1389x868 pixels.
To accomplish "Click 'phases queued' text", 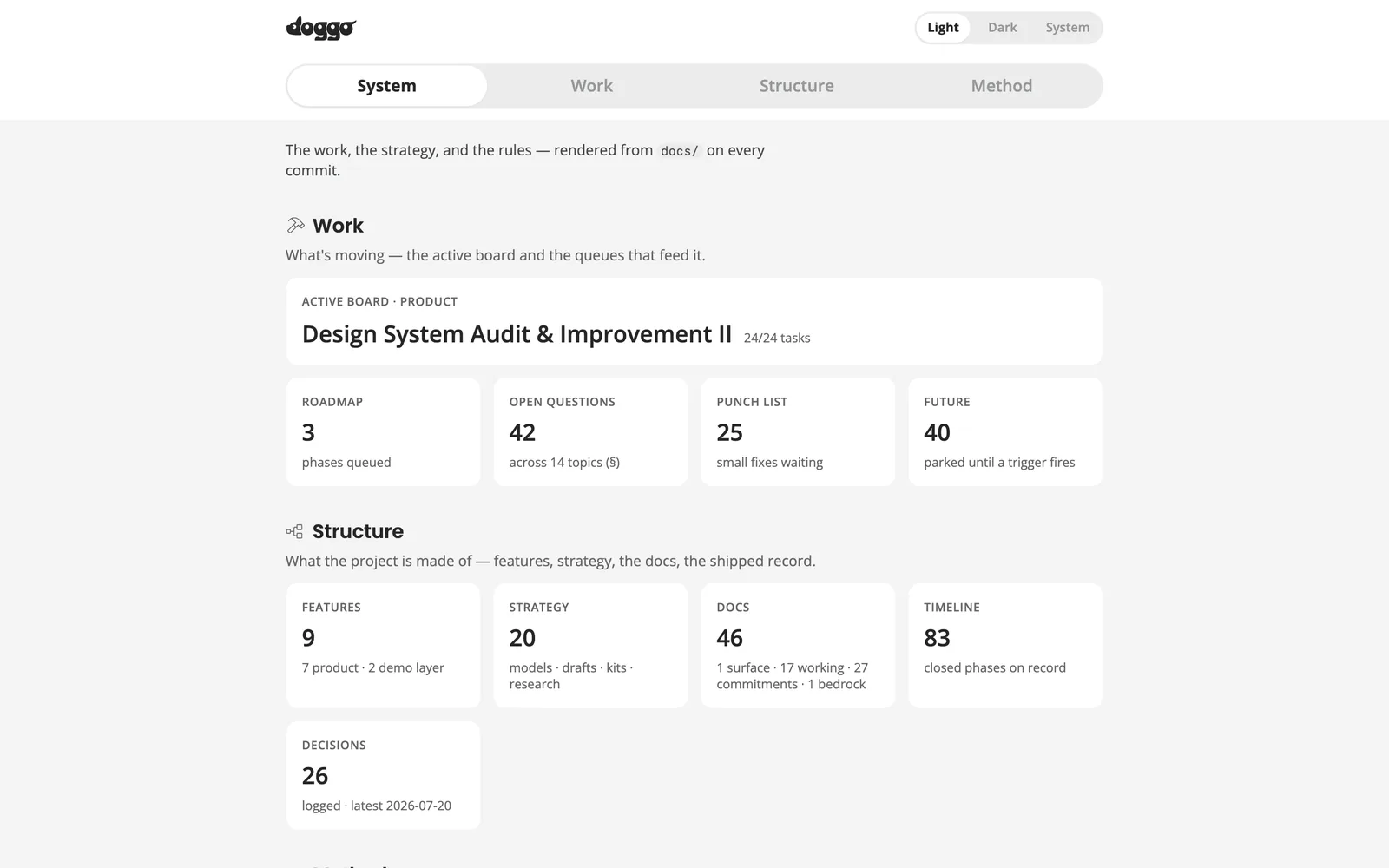I will (x=346, y=463).
